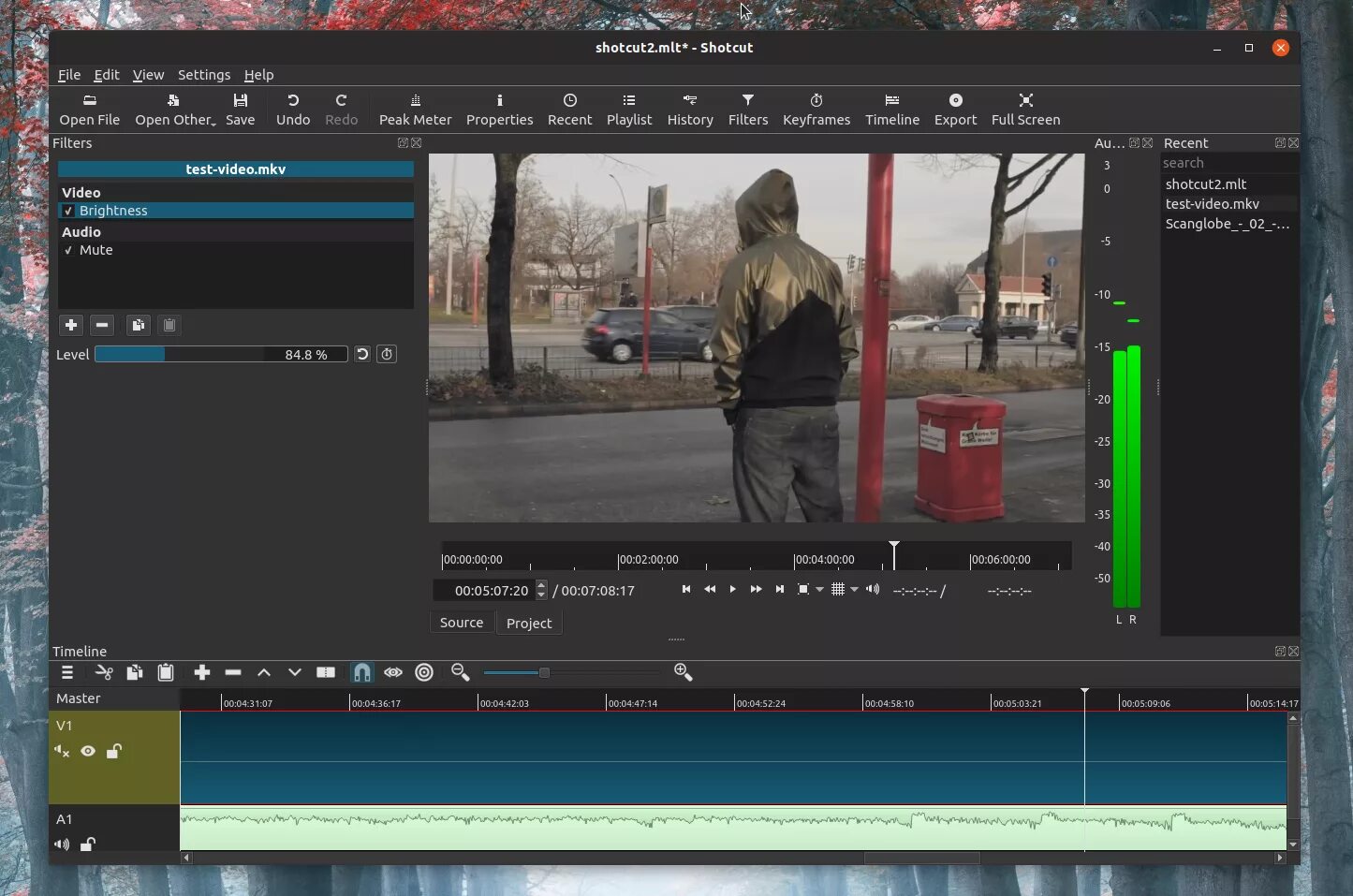1353x896 pixels.
Task: Add a filter with plus button
Action: (x=71, y=325)
